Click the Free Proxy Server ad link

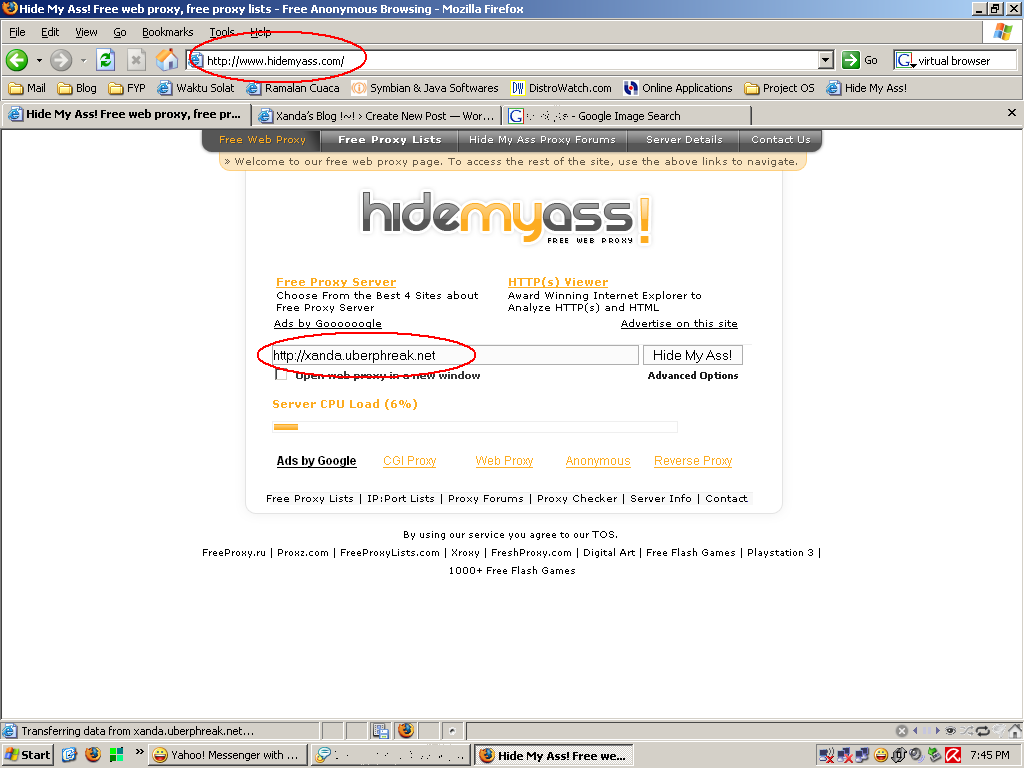(336, 282)
